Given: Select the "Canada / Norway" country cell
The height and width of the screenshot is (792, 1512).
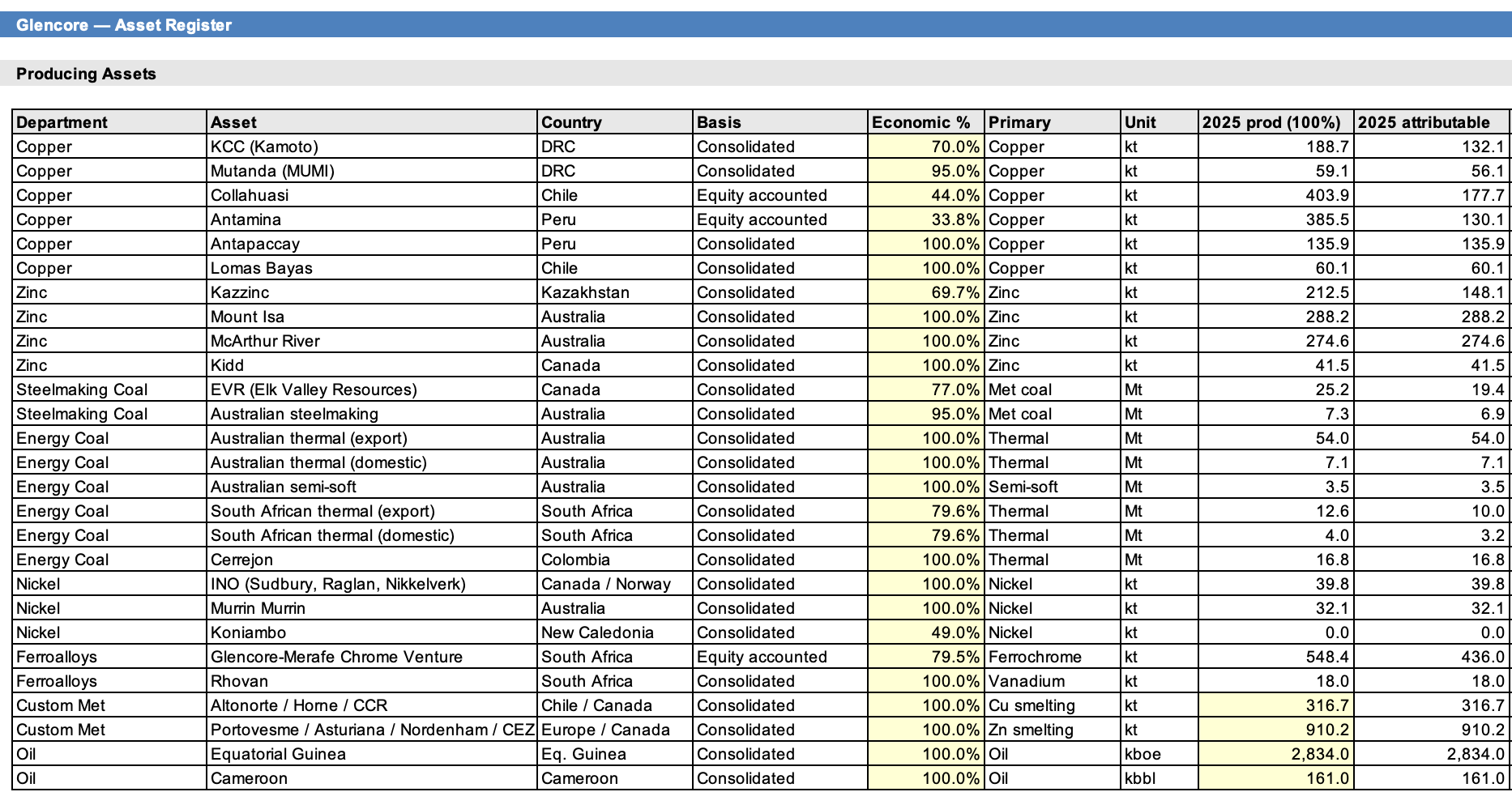Looking at the screenshot, I should (x=615, y=584).
